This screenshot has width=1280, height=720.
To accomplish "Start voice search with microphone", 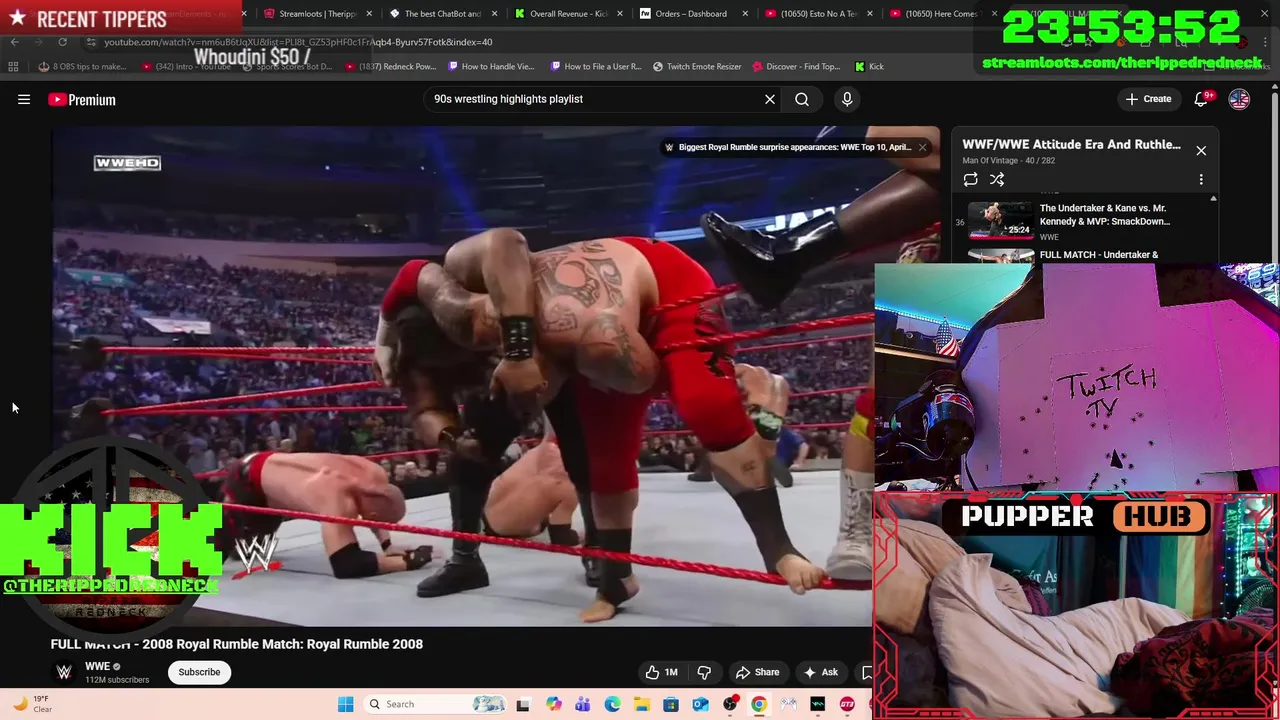I will point(847,99).
